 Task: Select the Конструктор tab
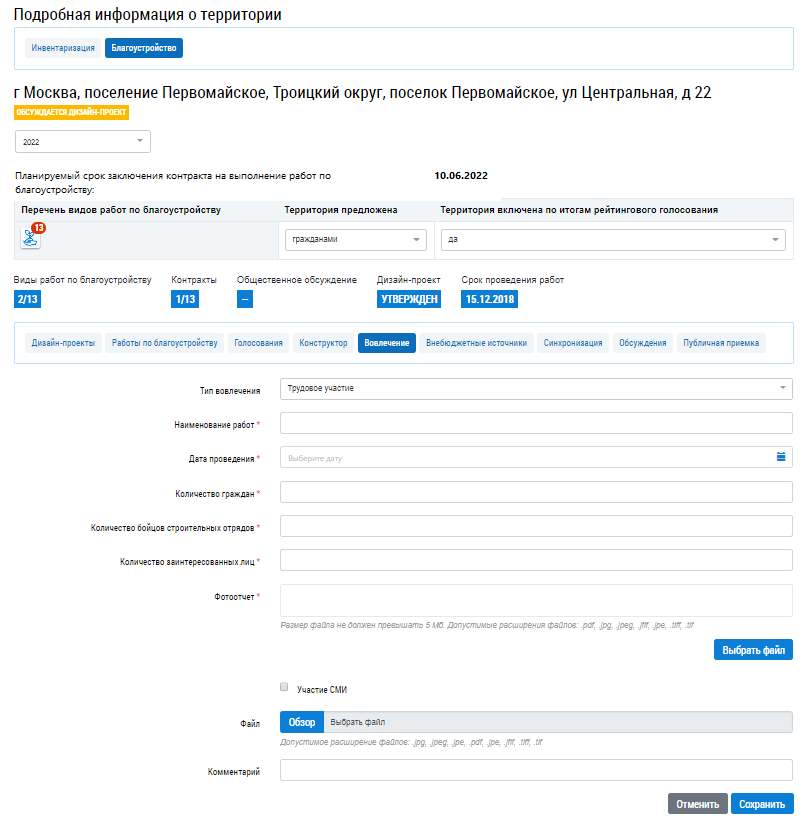tap(323, 343)
